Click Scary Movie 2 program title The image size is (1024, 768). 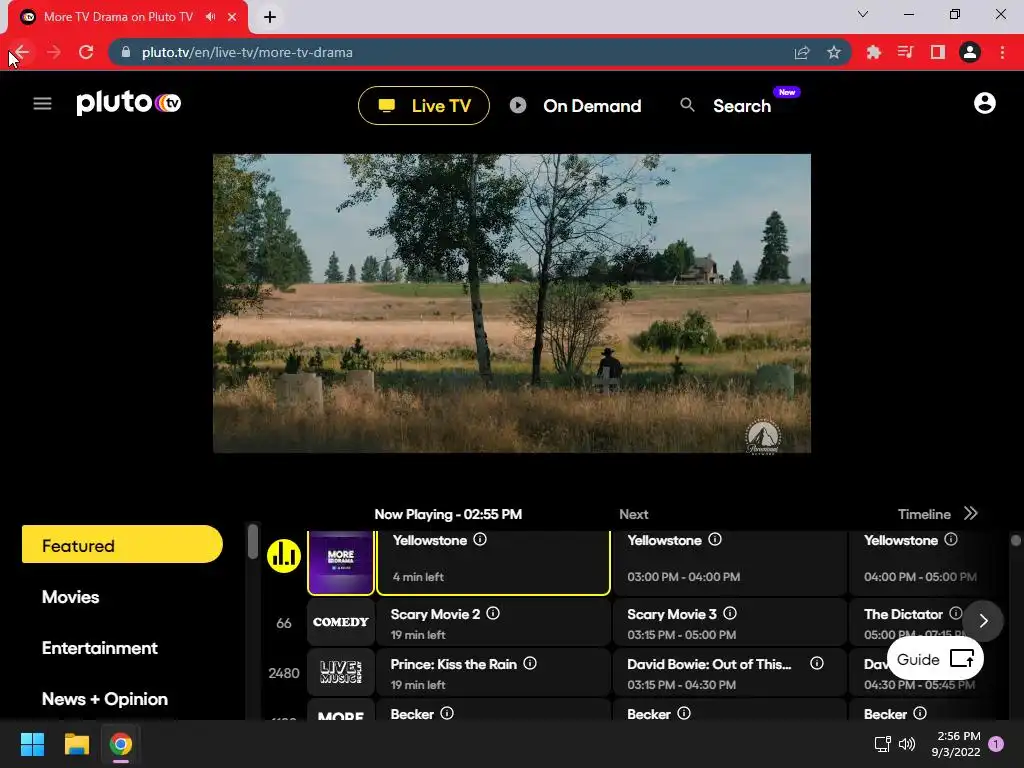pyautogui.click(x=435, y=614)
